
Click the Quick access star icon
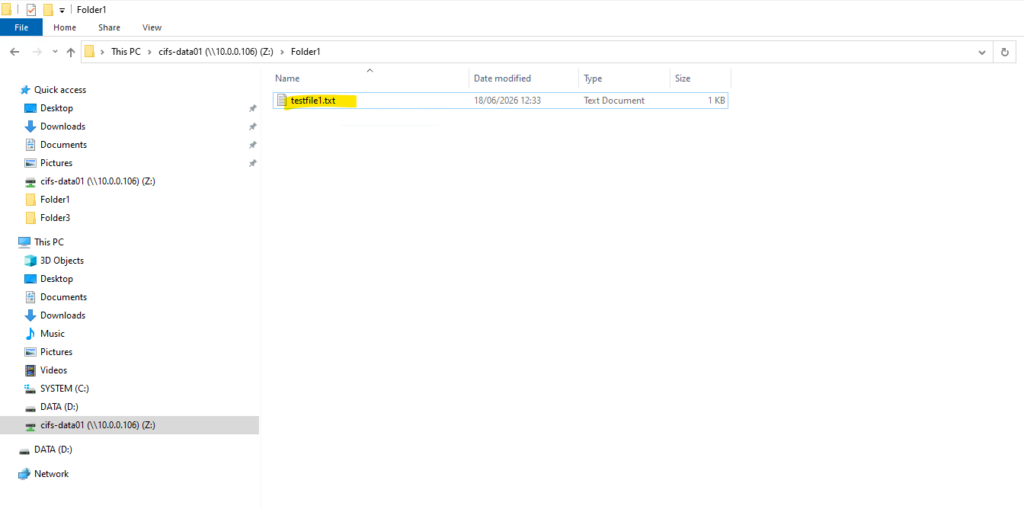coord(25,90)
